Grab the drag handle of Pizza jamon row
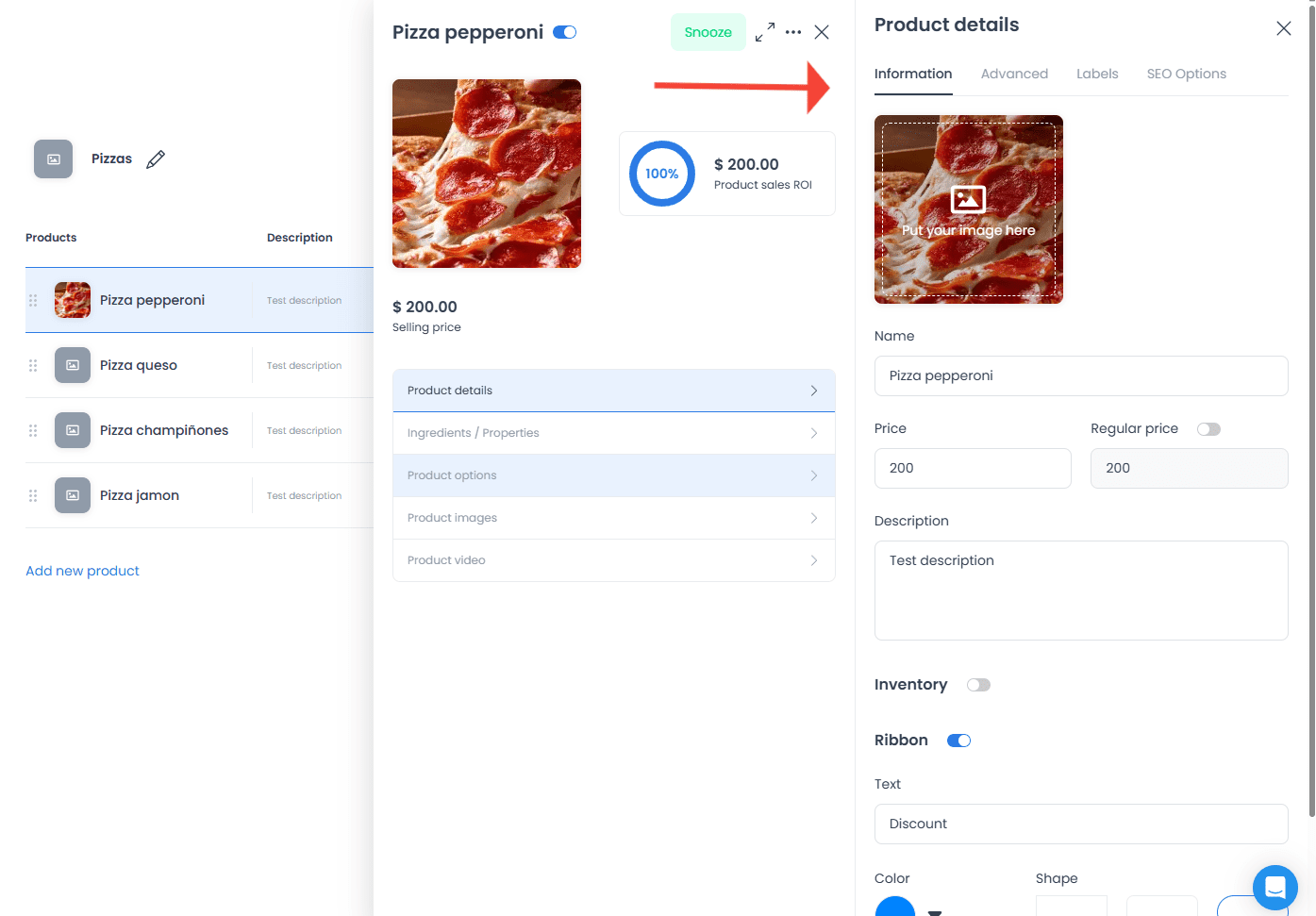This screenshot has height=916, width=1316. 33,495
